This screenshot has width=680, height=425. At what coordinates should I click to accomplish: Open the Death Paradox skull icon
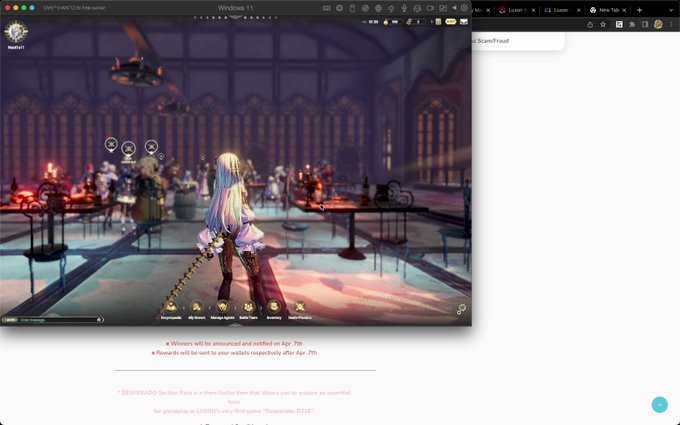[x=300, y=307]
